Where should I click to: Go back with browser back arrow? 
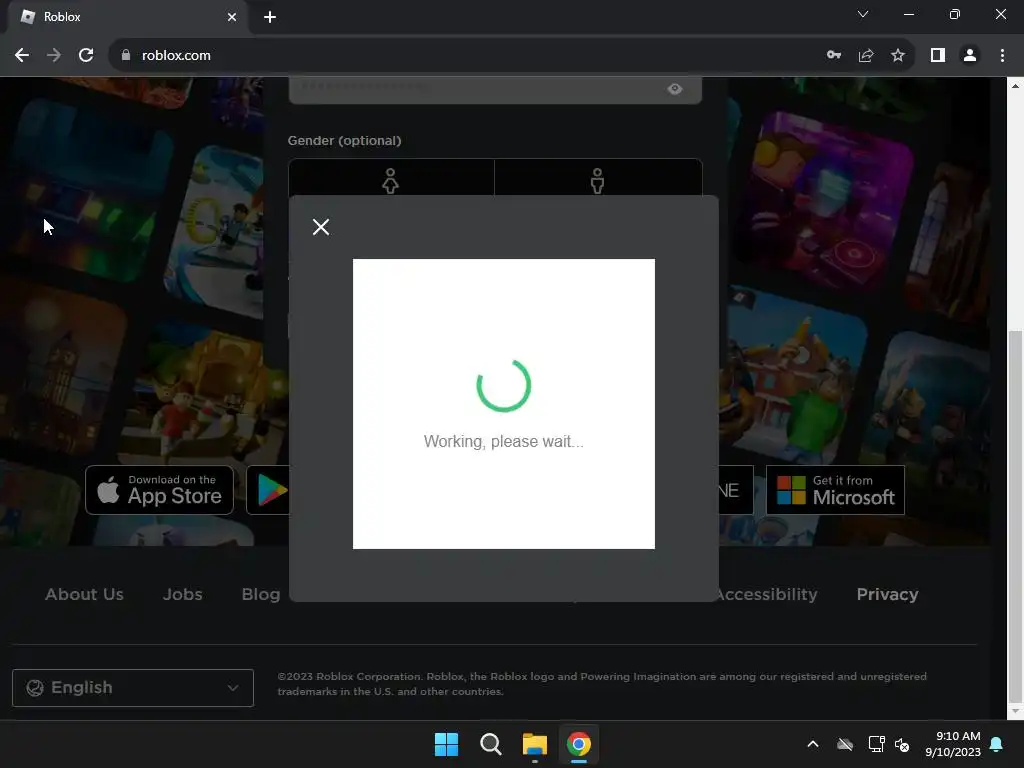pyautogui.click(x=22, y=56)
